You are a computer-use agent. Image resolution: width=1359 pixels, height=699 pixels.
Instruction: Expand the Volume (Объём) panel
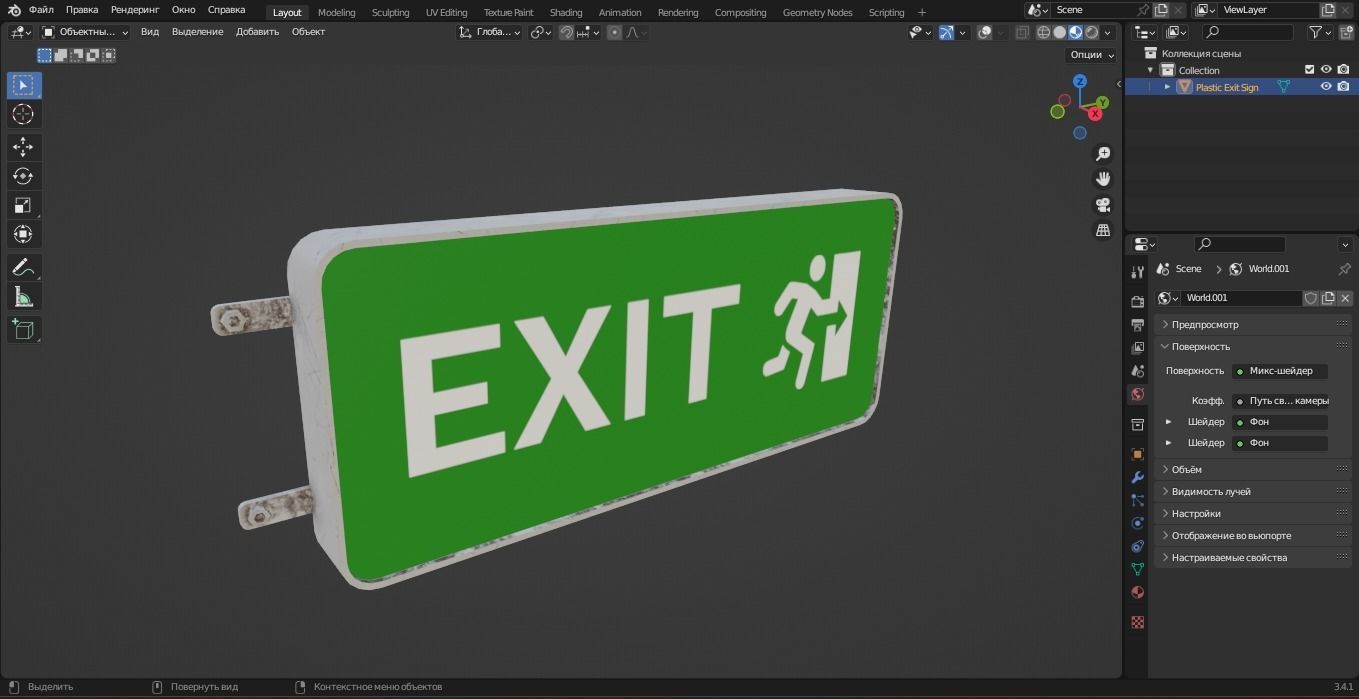(x=1253, y=469)
